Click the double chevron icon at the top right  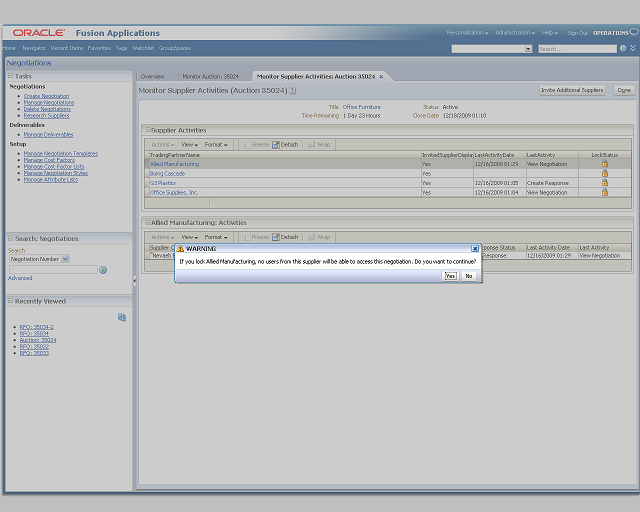(x=633, y=48)
